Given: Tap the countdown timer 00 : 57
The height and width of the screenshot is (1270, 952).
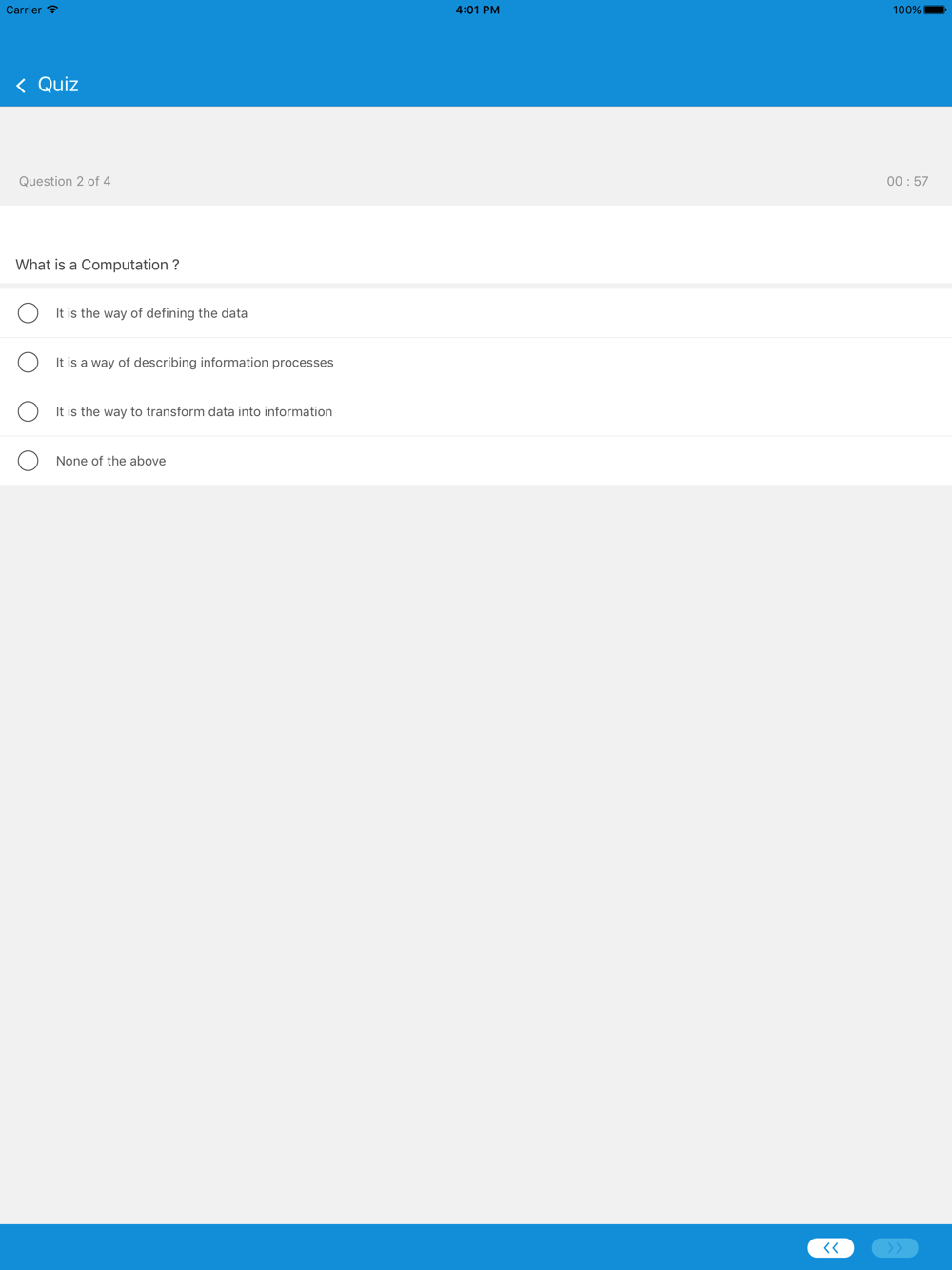Looking at the screenshot, I should 907,181.
